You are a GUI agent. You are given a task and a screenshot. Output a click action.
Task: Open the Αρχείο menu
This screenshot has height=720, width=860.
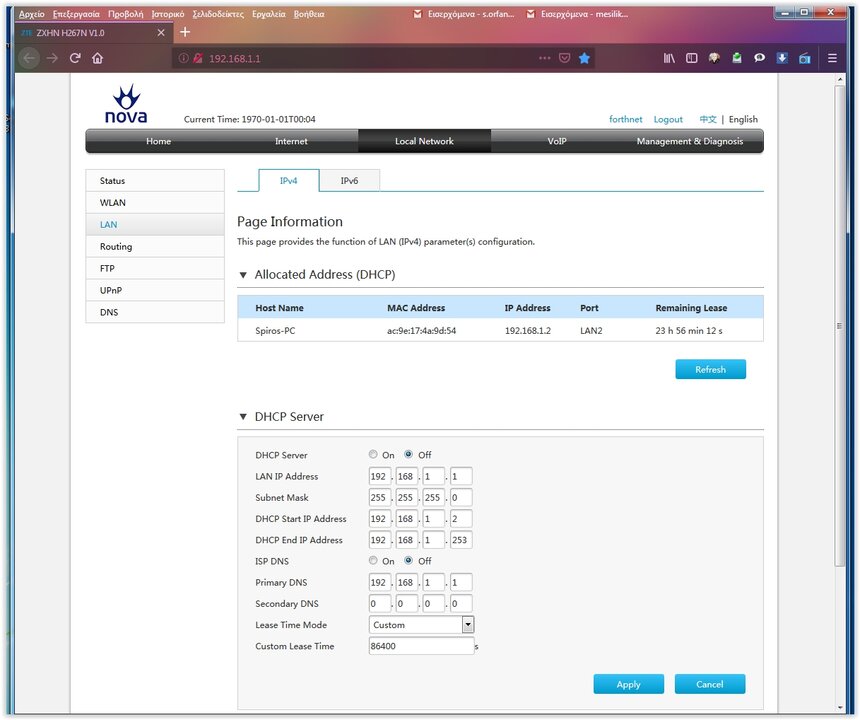(x=31, y=14)
